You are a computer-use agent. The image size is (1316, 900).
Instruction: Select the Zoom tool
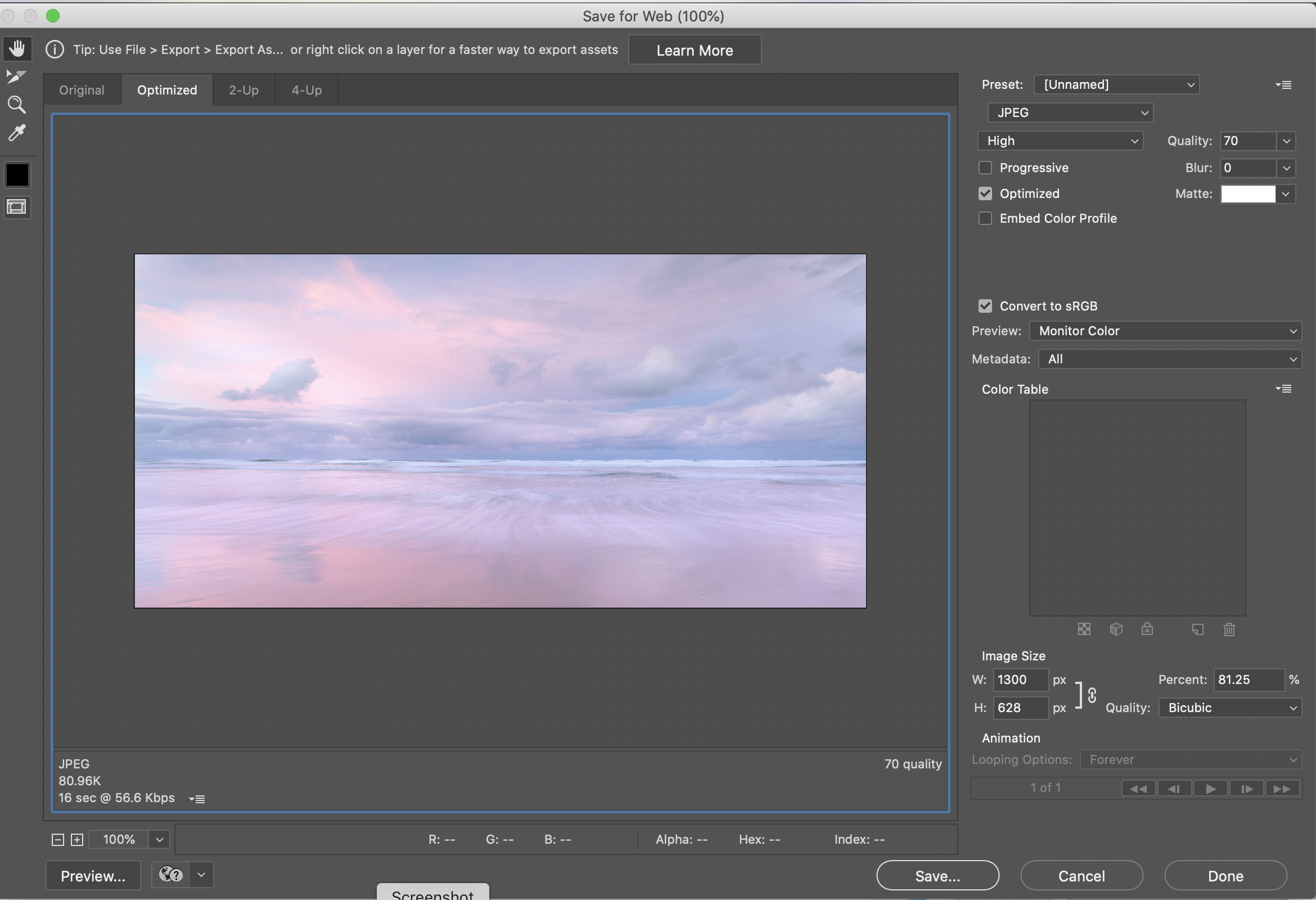point(16,104)
